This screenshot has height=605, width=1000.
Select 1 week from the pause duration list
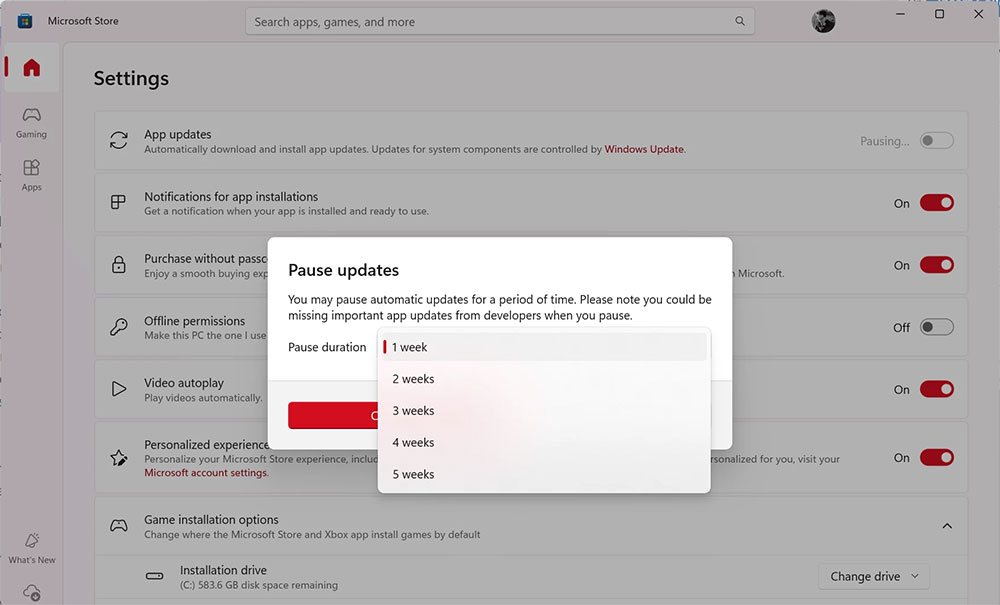tap(410, 347)
